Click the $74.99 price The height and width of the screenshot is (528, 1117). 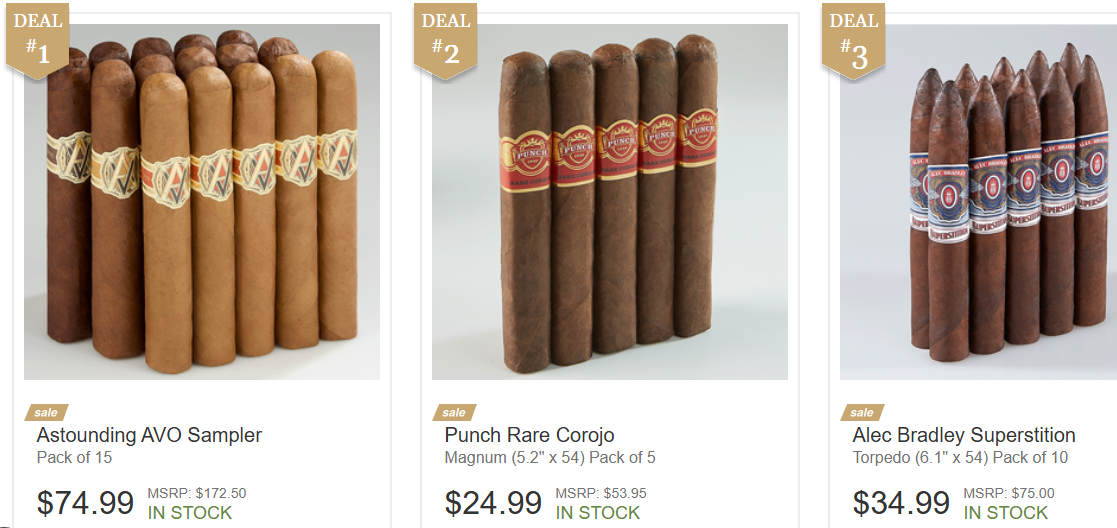click(85, 502)
